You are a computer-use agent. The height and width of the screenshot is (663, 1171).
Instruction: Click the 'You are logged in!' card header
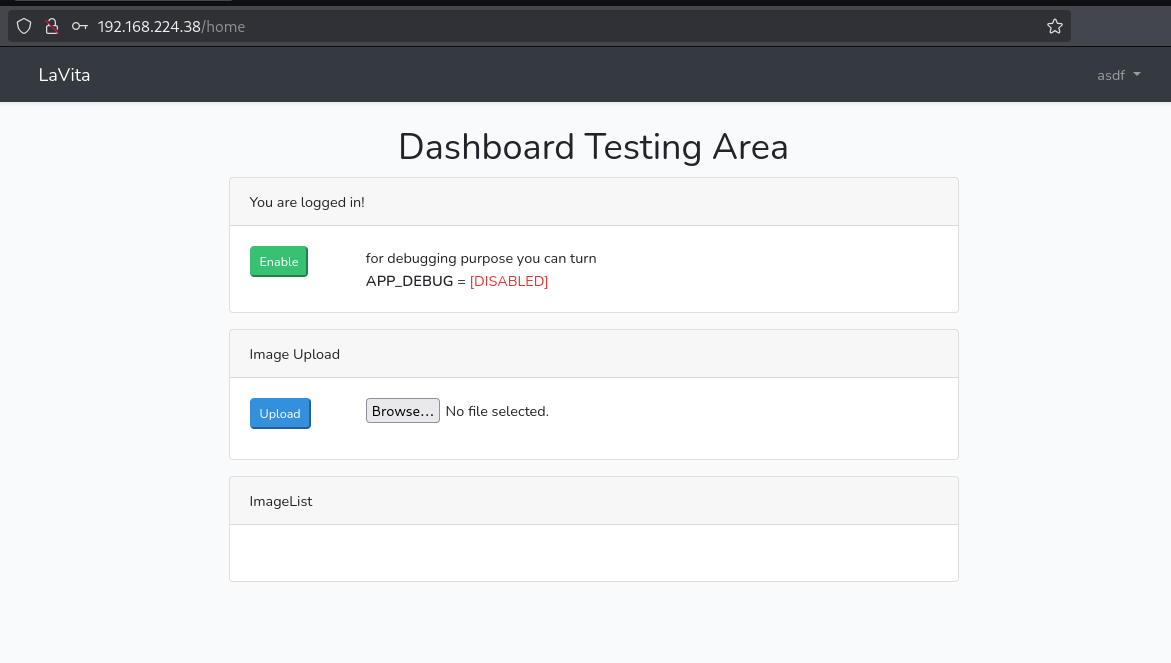[594, 202]
